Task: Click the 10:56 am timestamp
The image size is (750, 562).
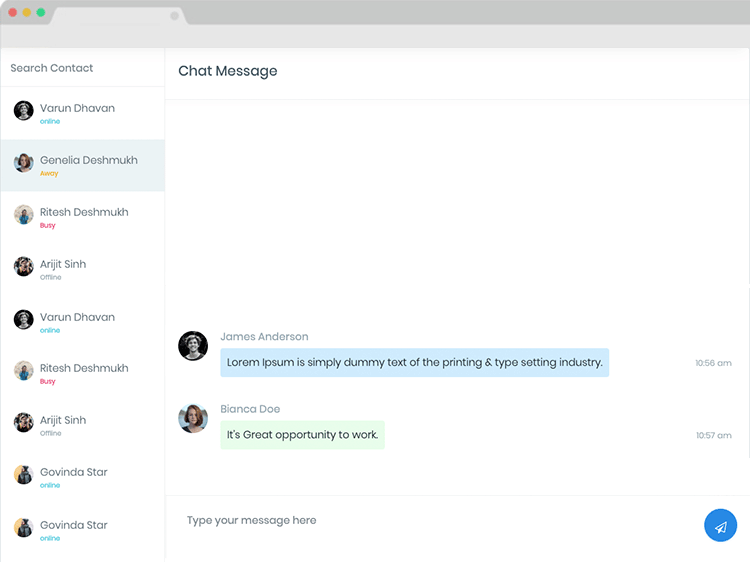Action: point(713,363)
